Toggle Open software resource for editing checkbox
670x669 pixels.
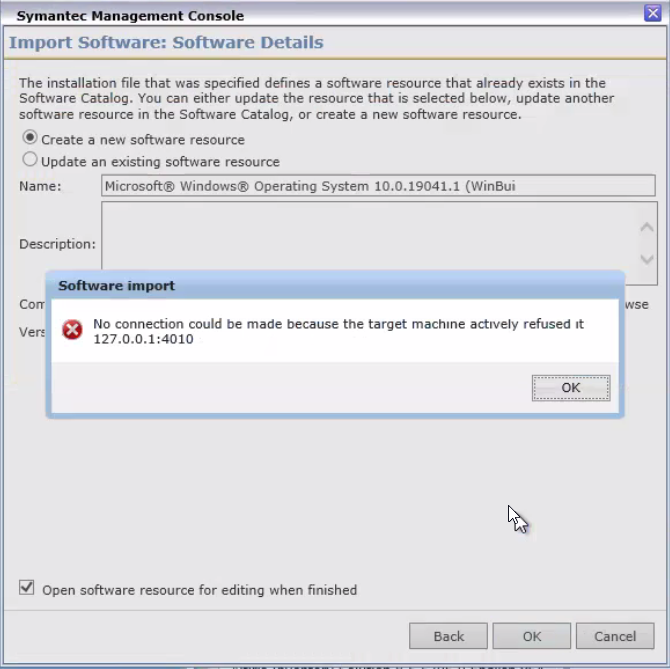(26, 588)
